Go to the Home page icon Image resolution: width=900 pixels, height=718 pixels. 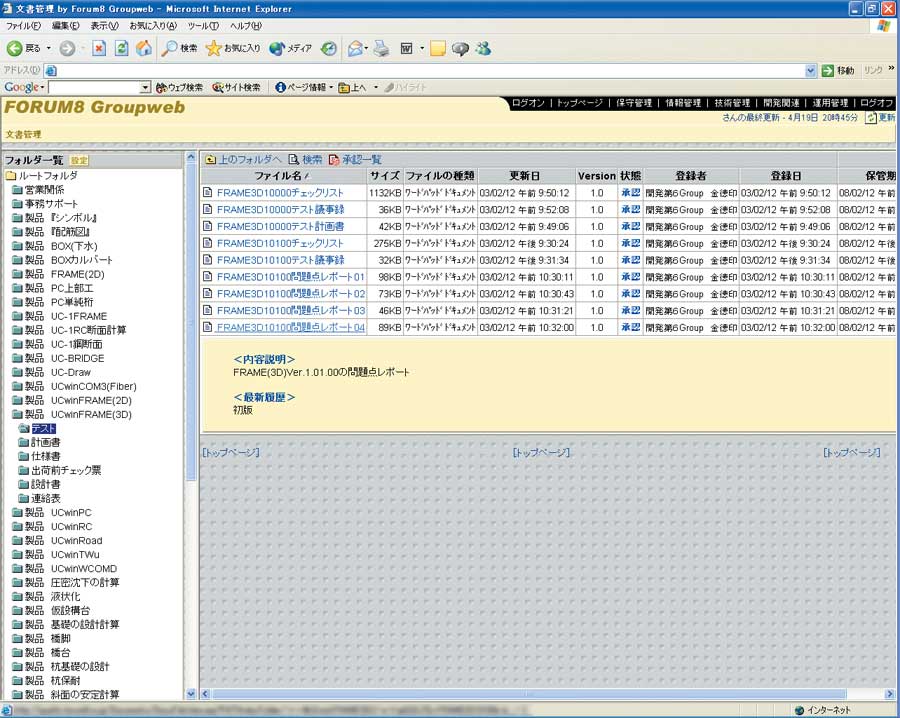point(143,49)
